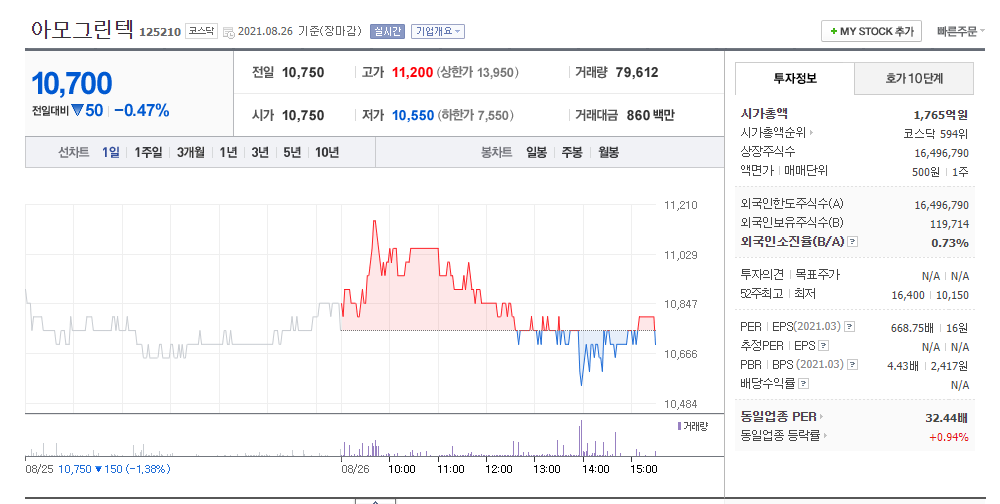This screenshot has width=1000, height=504.
Task: Click the current price 10,700
Action: tap(71, 84)
